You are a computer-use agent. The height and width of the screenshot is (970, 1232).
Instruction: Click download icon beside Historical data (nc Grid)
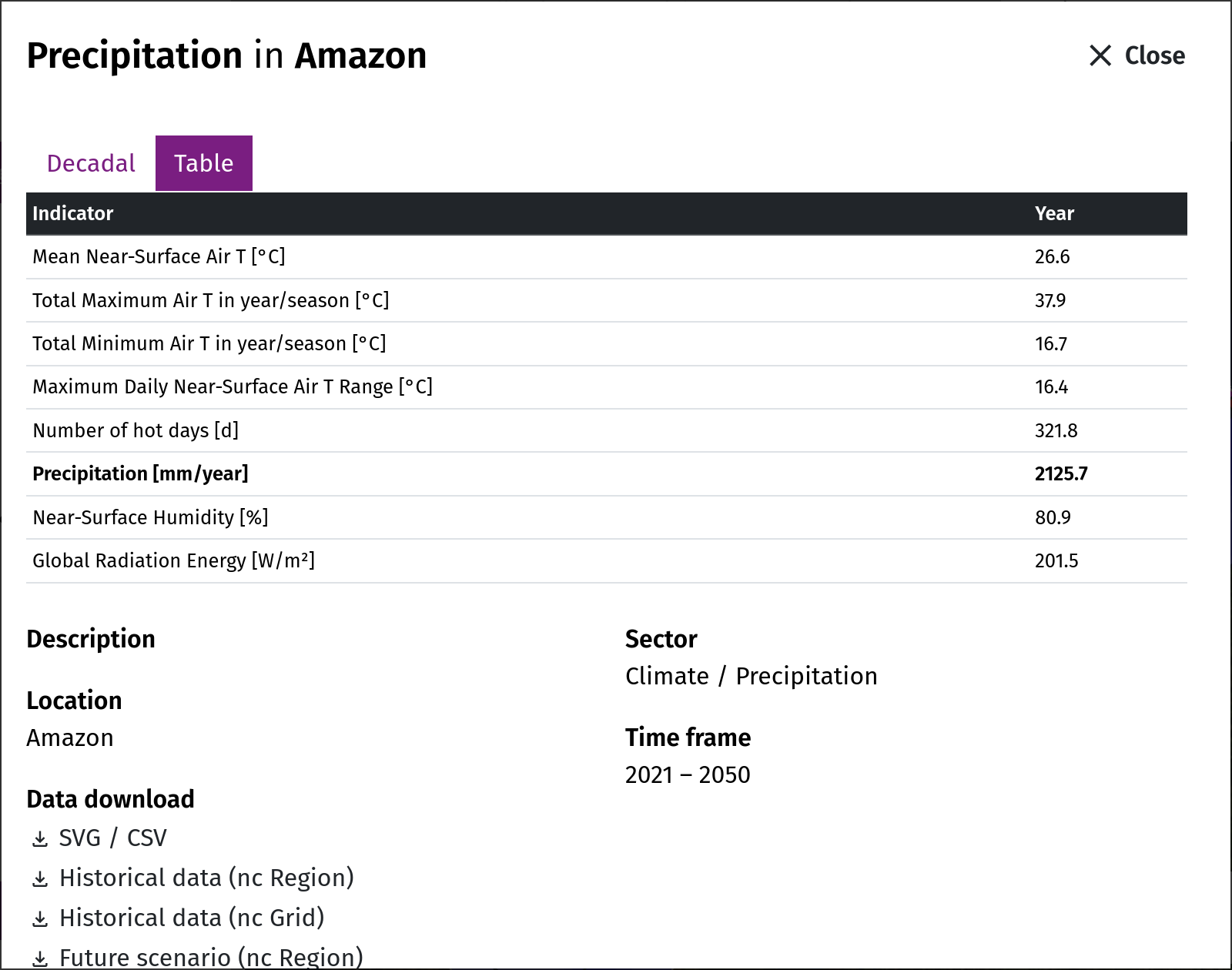[40, 919]
